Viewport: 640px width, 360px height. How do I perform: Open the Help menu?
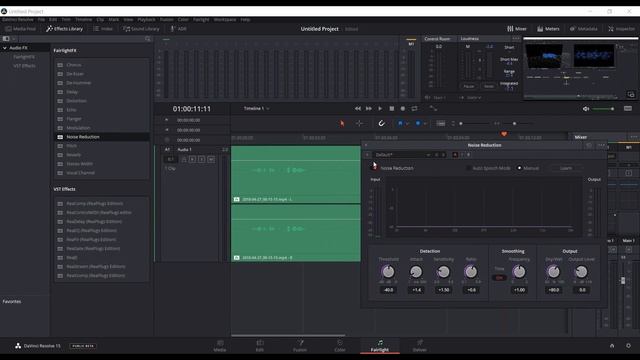245,19
